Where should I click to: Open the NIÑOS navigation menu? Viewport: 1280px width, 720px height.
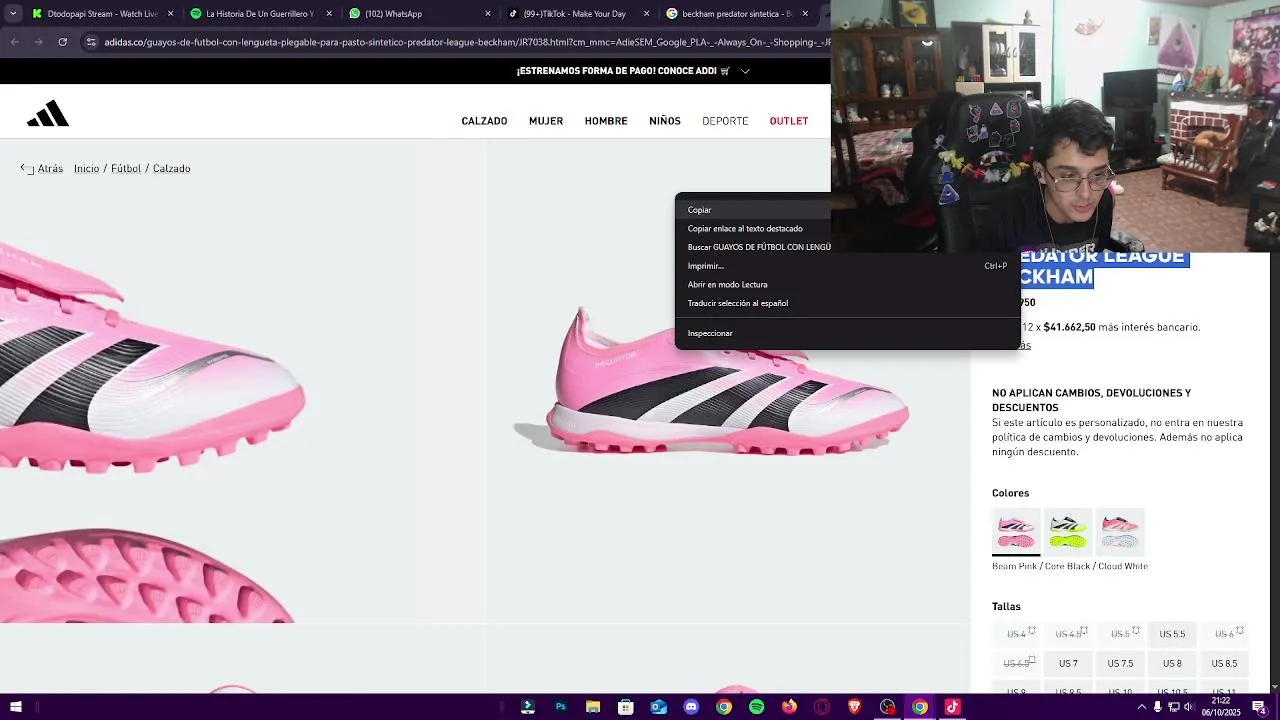(665, 121)
